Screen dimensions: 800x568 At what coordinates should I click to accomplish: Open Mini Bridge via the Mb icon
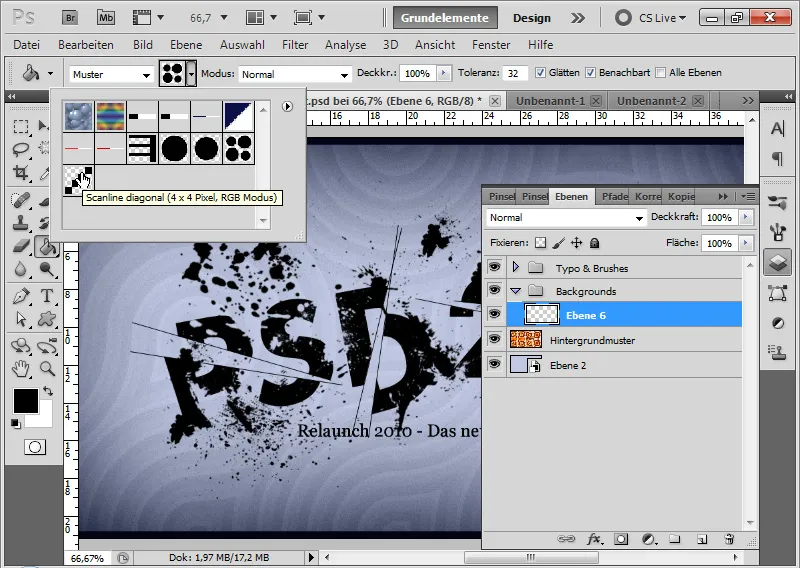point(106,18)
